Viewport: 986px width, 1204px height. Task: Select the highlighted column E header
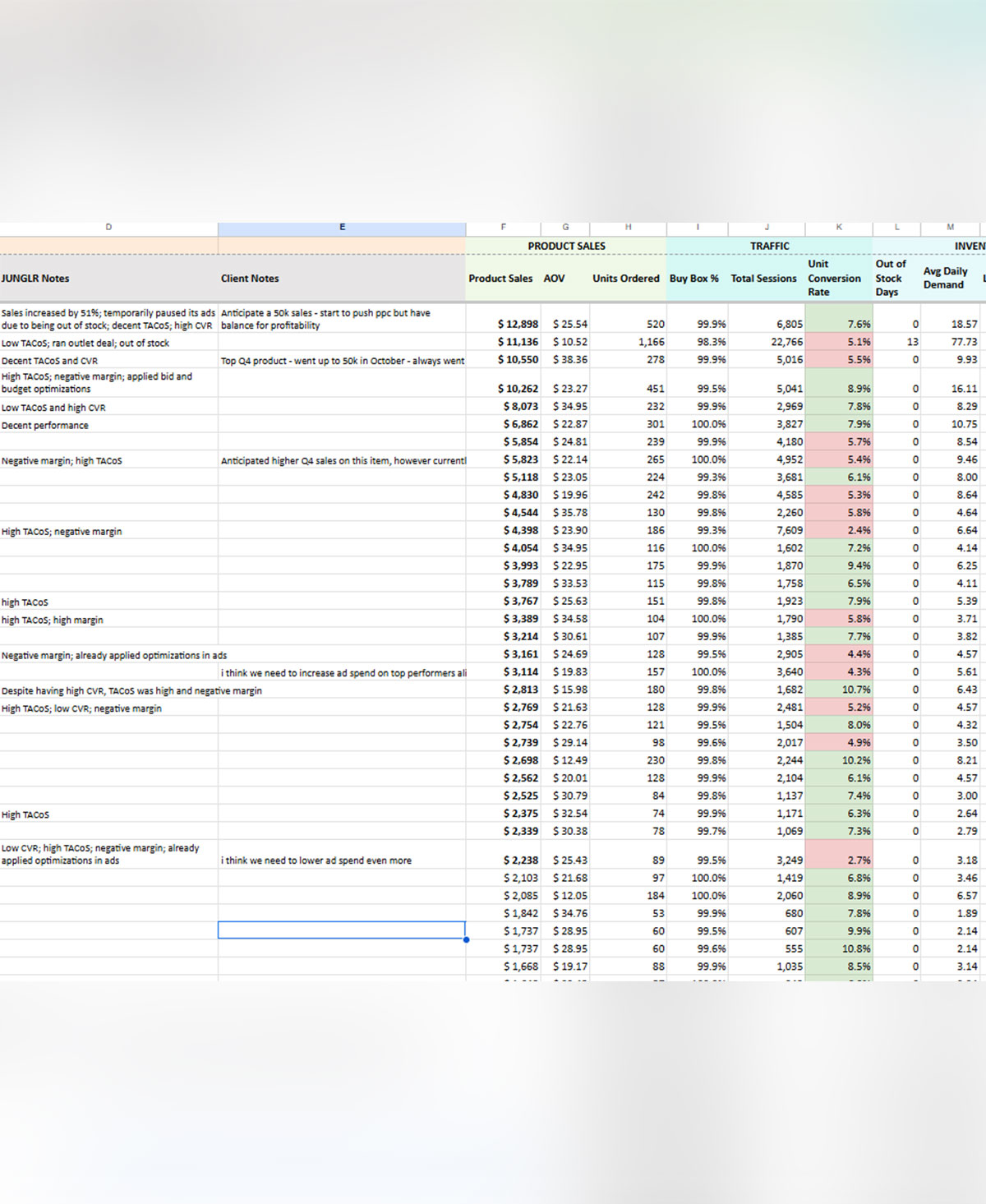click(342, 228)
